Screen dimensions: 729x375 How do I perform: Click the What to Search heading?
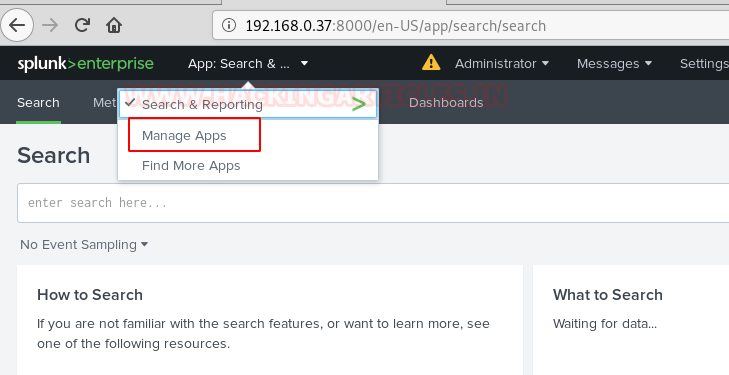point(608,295)
